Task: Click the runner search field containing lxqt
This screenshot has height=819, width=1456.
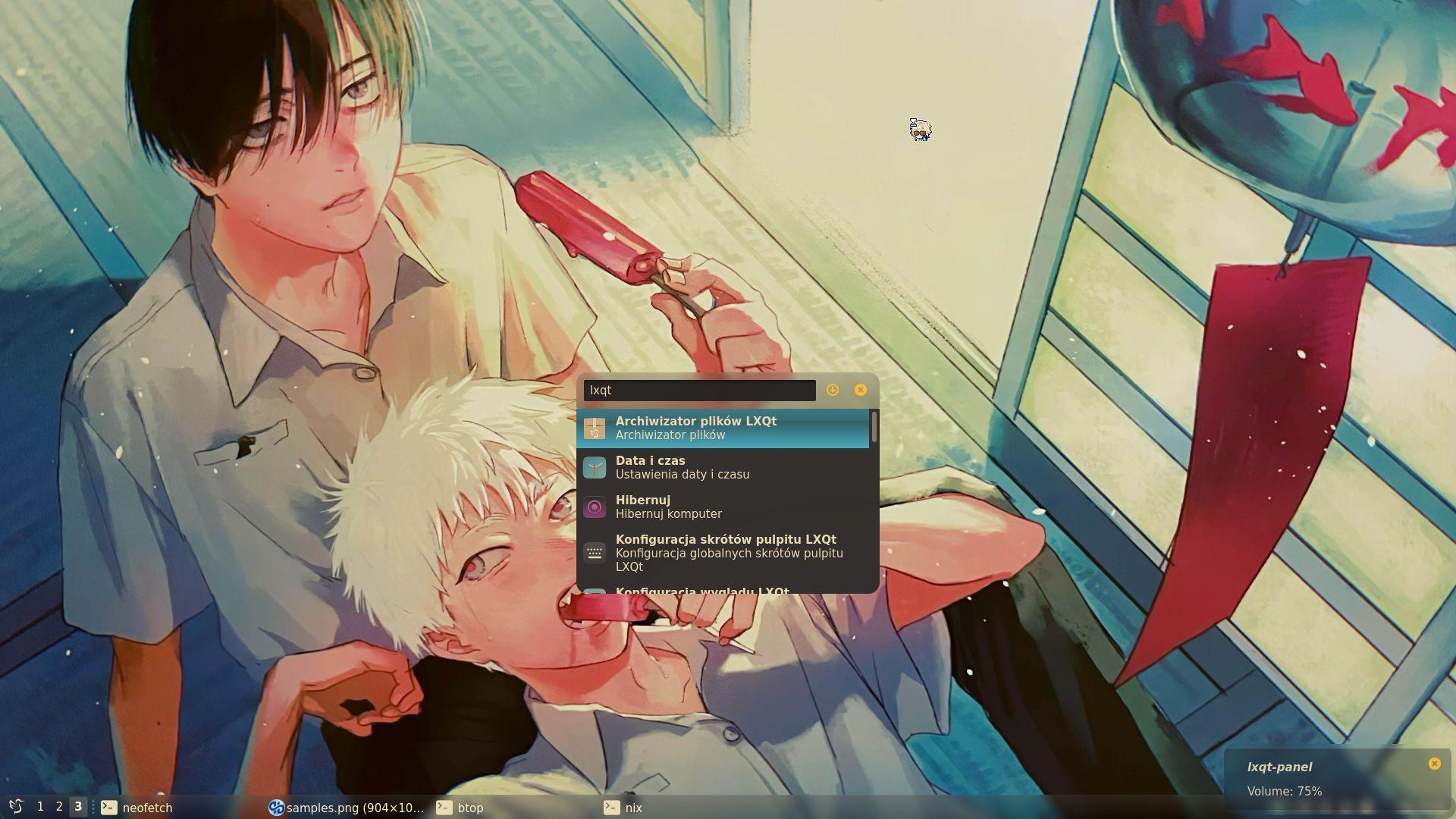Action: point(699,390)
